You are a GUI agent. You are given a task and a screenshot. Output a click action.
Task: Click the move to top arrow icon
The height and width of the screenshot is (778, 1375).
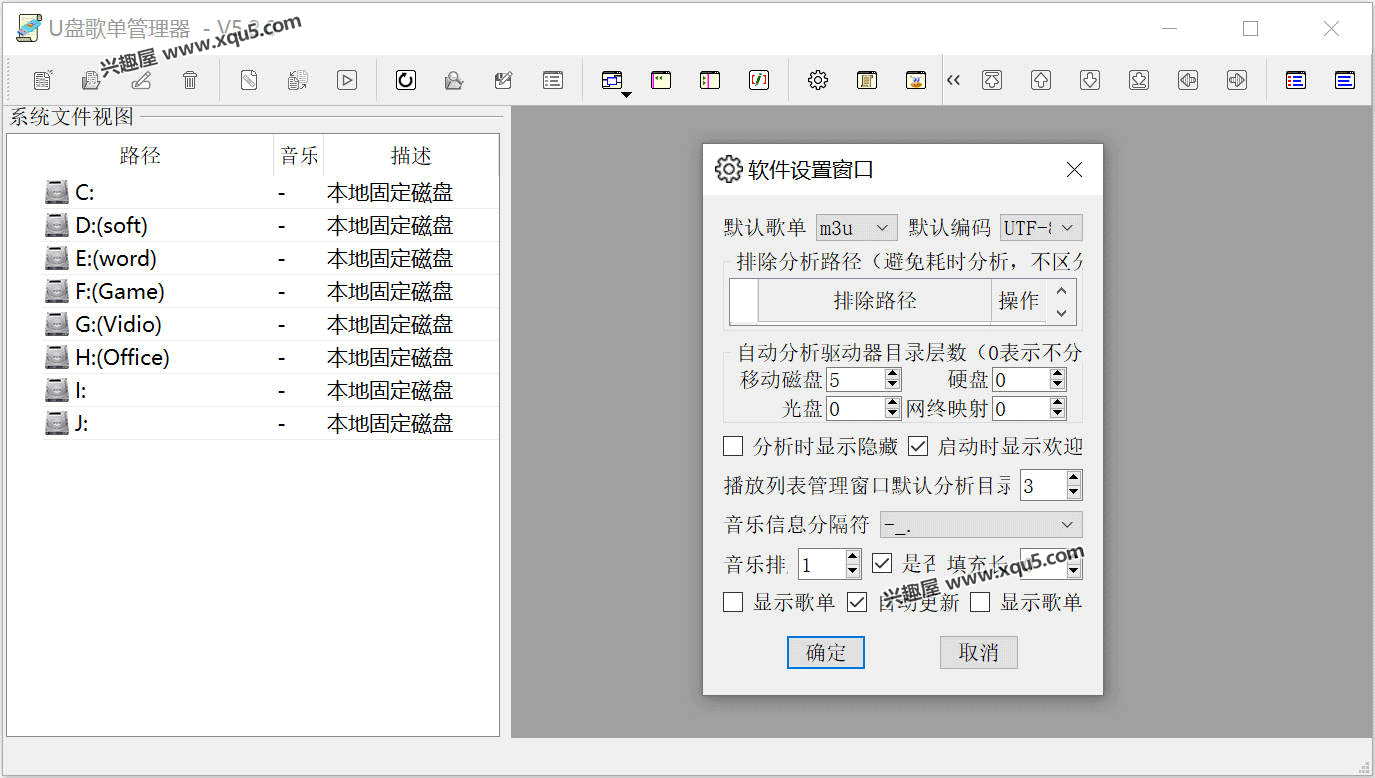point(992,81)
